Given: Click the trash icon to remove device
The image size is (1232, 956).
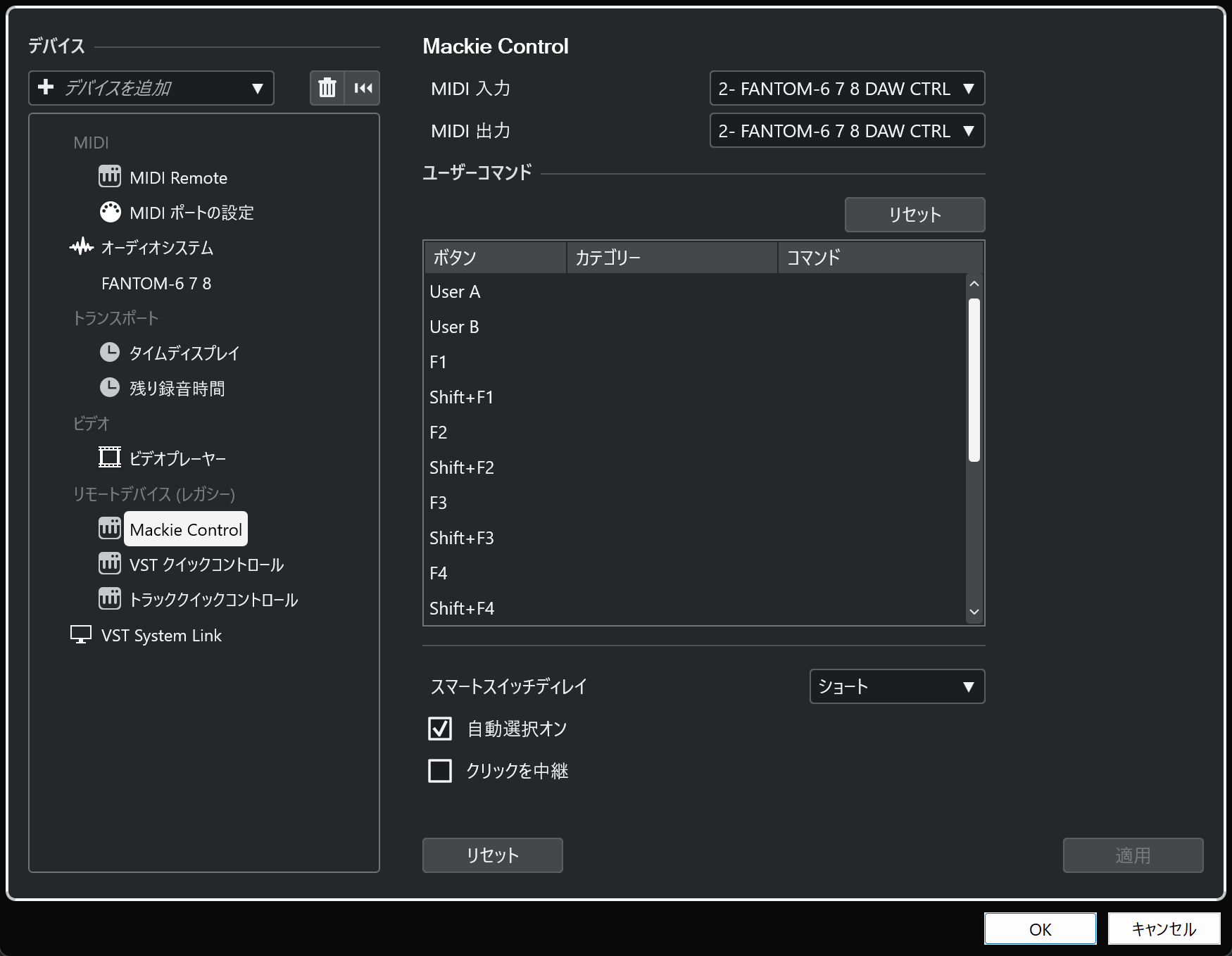Looking at the screenshot, I should tap(327, 88).
